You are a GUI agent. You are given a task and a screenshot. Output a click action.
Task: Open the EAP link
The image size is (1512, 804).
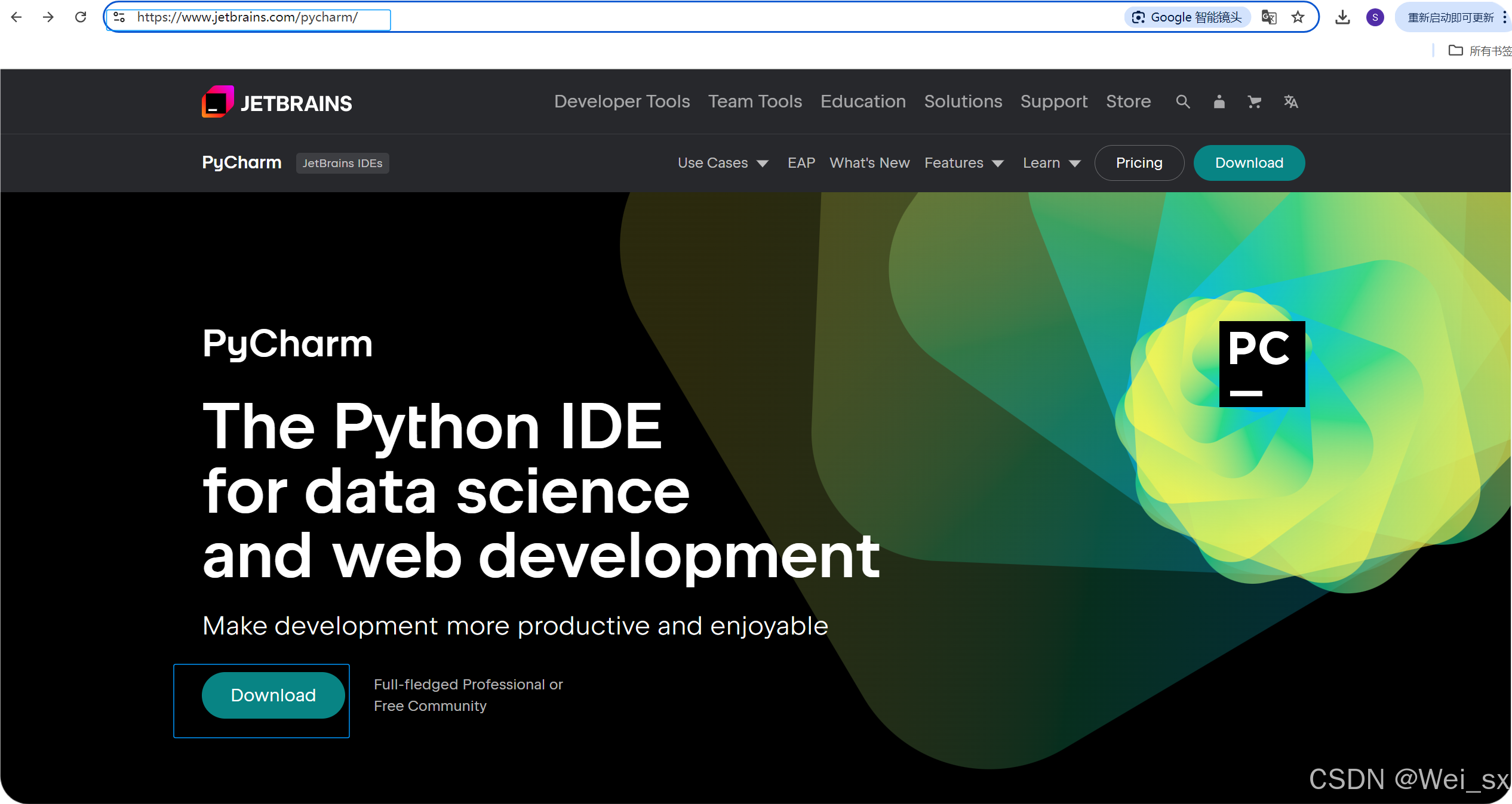click(x=801, y=163)
